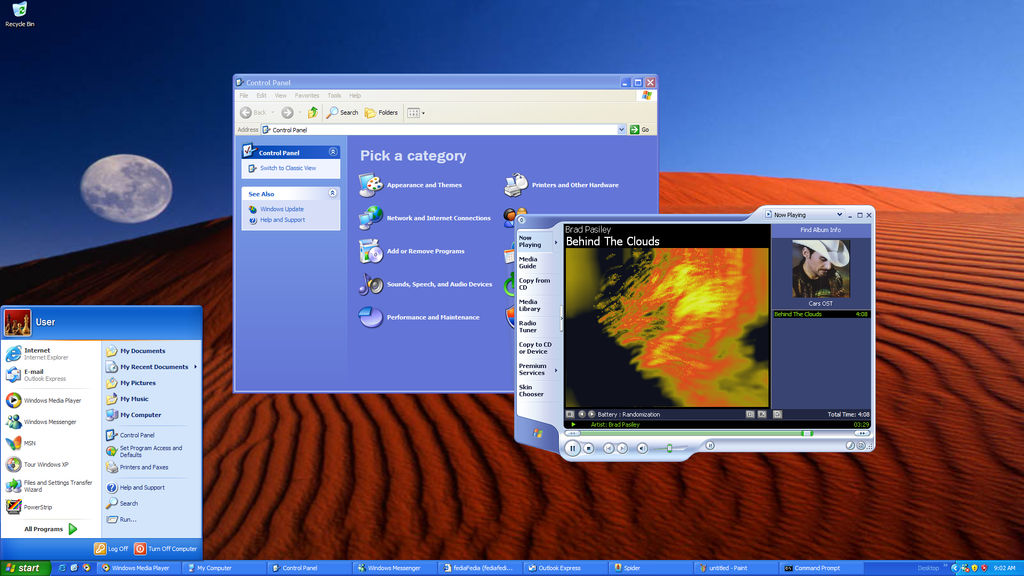Open Skin Chooser in Media Player
The height and width of the screenshot is (576, 1024).
point(531,391)
